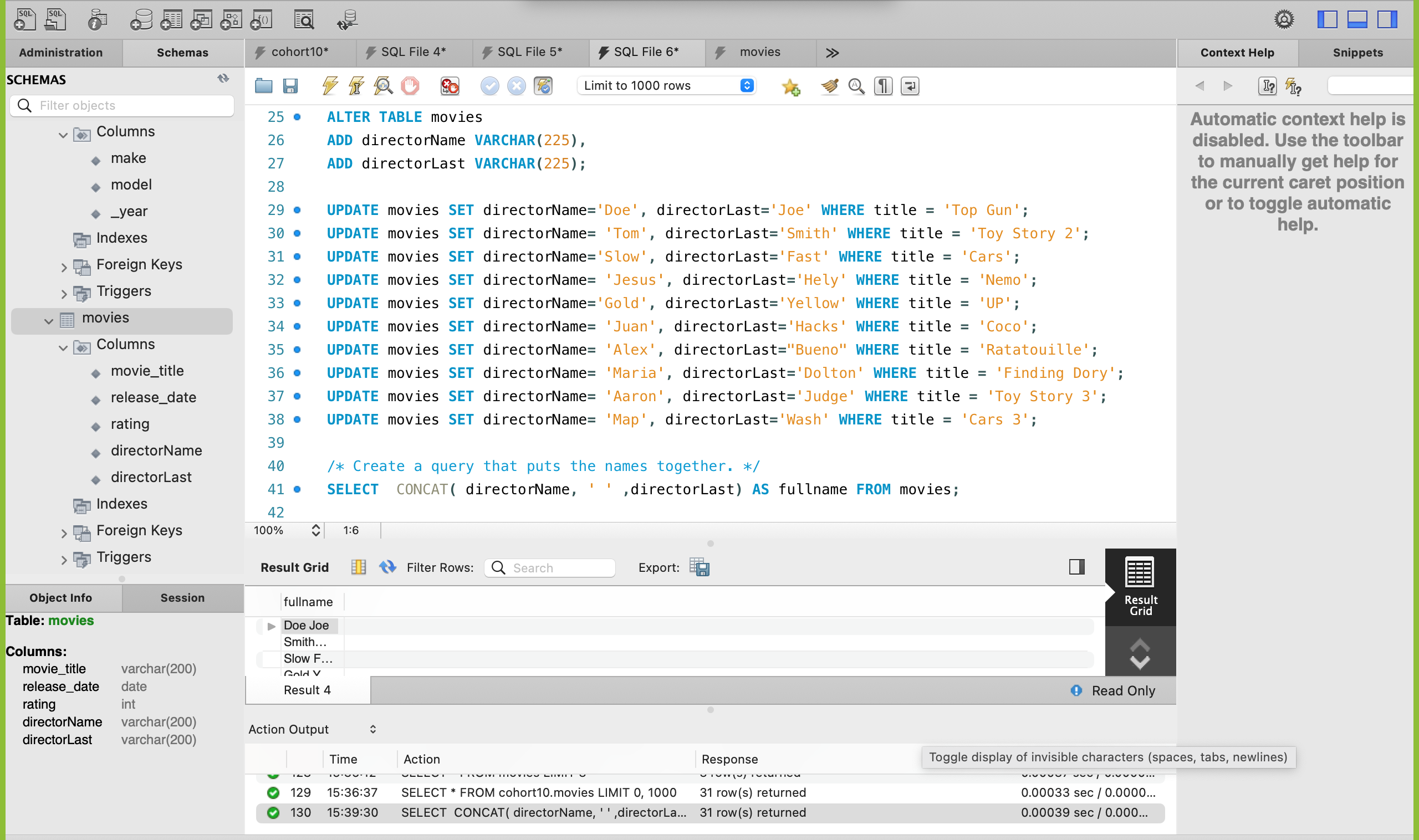Expand Foreign Keys under movies table
The image size is (1419, 840).
tap(63, 533)
